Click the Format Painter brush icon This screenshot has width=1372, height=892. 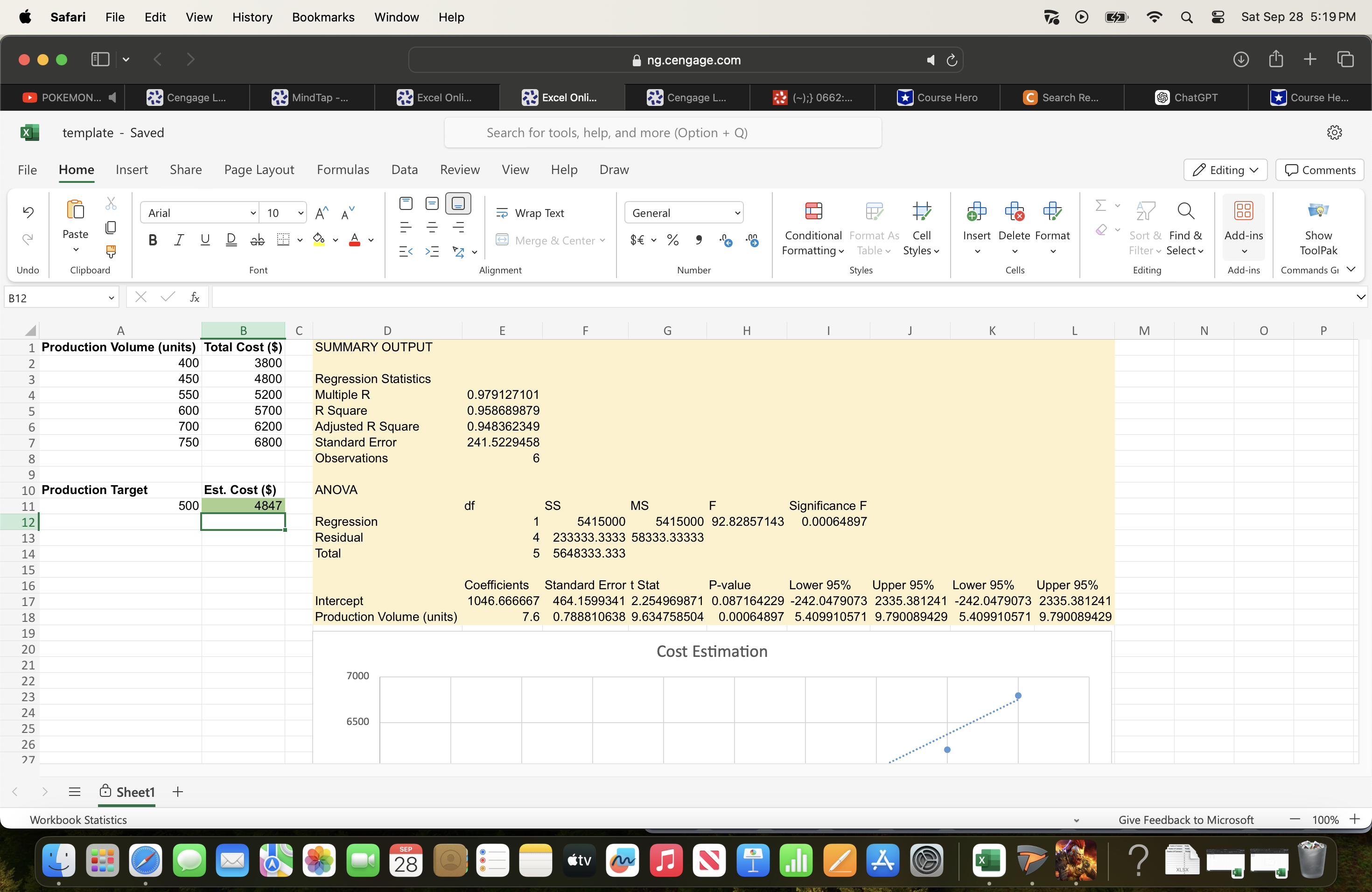(x=111, y=251)
